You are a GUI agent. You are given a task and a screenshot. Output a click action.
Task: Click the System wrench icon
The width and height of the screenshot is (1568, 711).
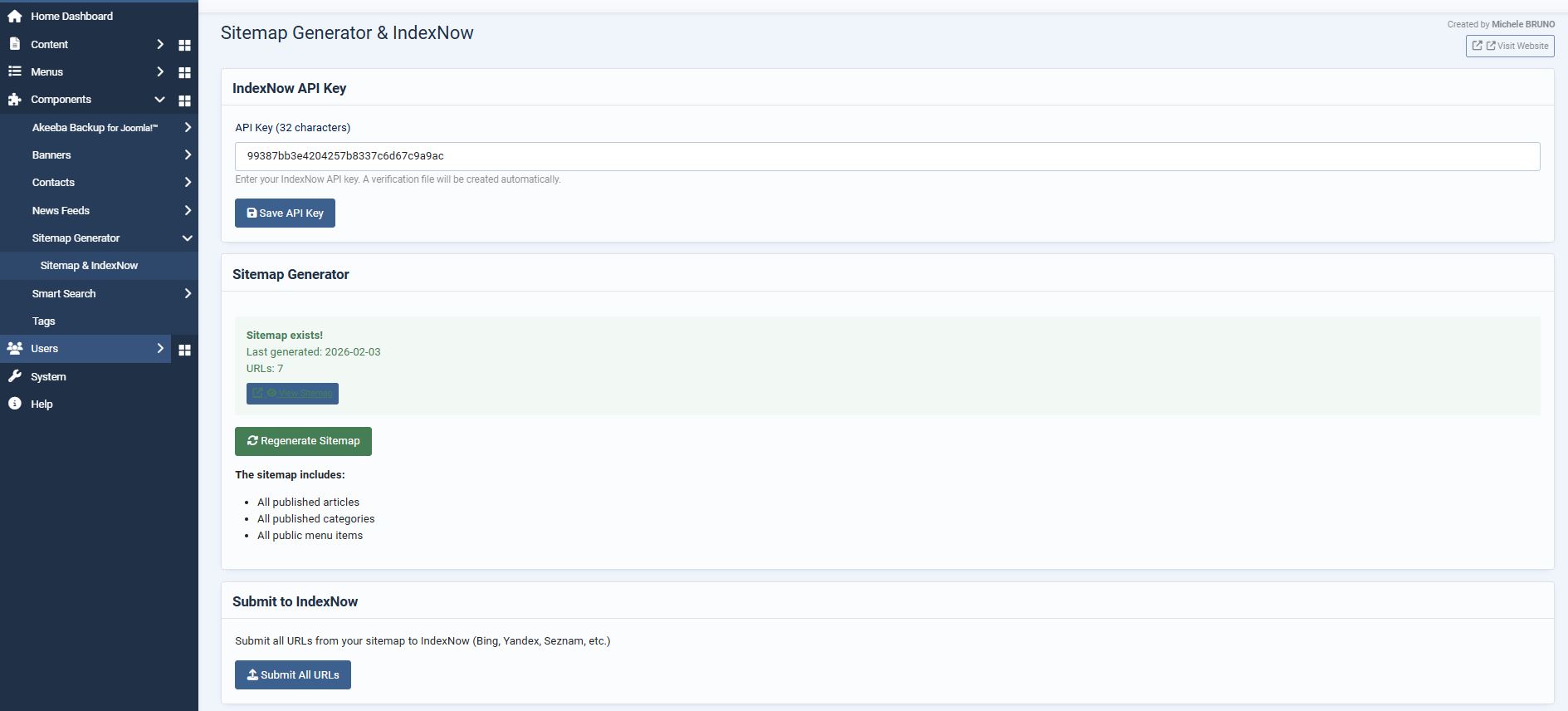[x=15, y=376]
